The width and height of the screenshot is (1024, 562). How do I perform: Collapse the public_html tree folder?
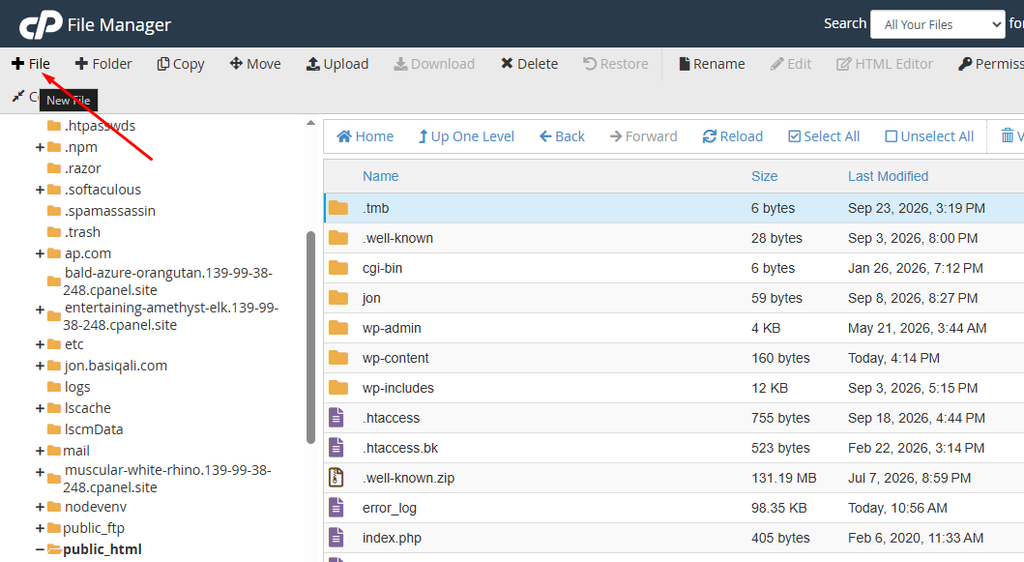40,550
